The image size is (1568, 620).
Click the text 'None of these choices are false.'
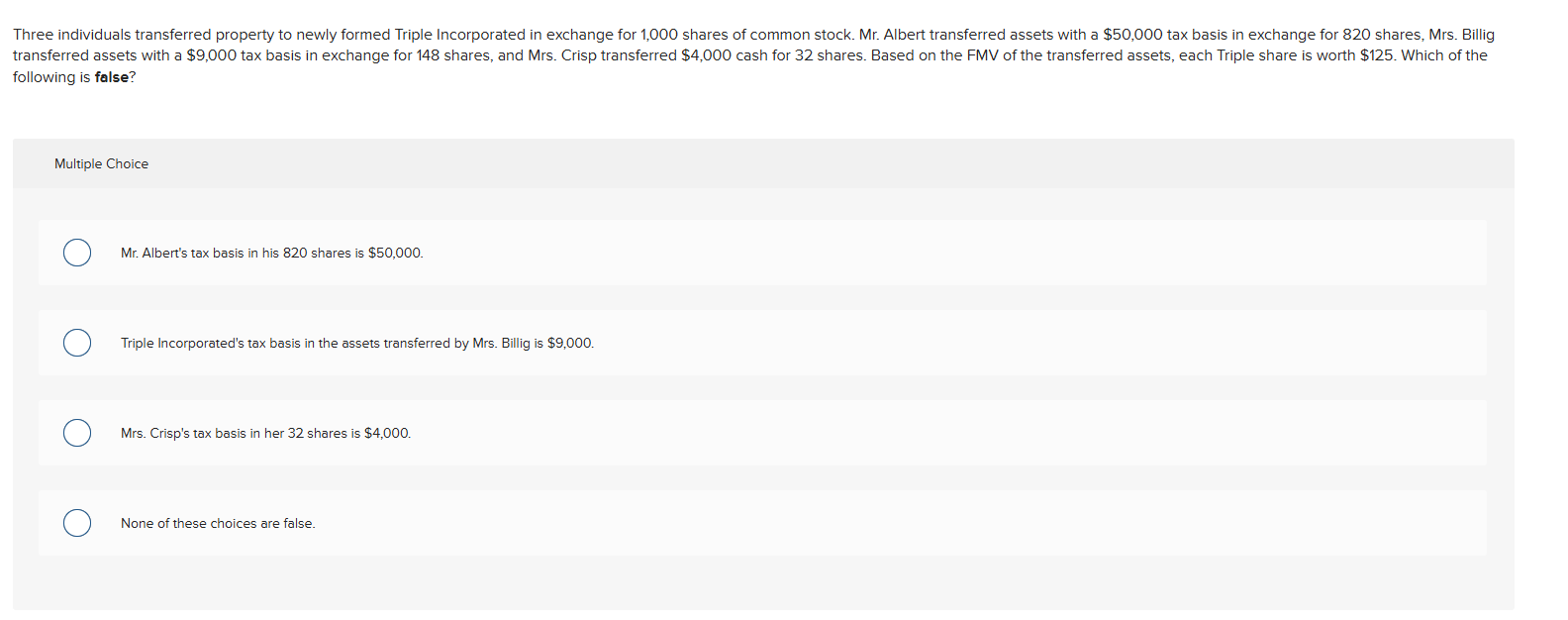click(218, 523)
